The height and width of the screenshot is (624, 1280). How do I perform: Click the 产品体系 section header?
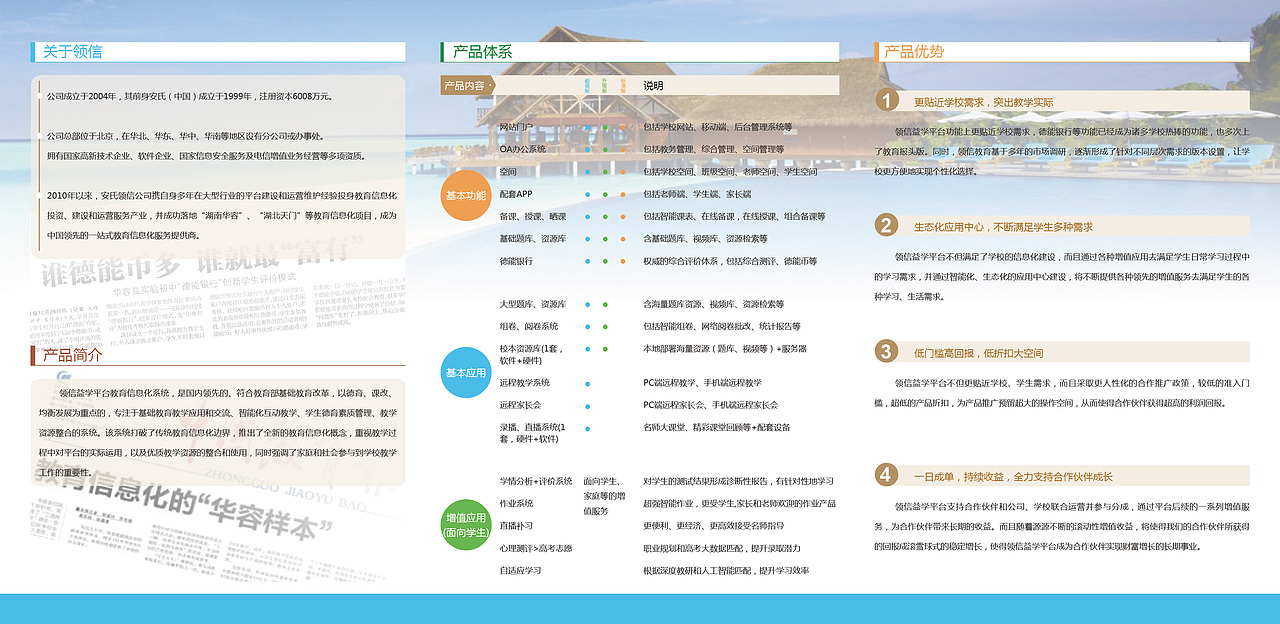pyautogui.click(x=482, y=52)
